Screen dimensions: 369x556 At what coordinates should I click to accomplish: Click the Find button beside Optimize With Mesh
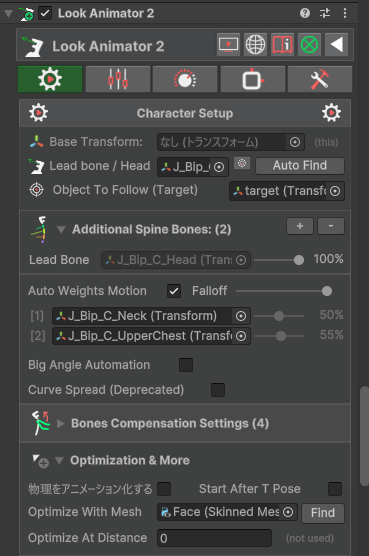point(323,513)
